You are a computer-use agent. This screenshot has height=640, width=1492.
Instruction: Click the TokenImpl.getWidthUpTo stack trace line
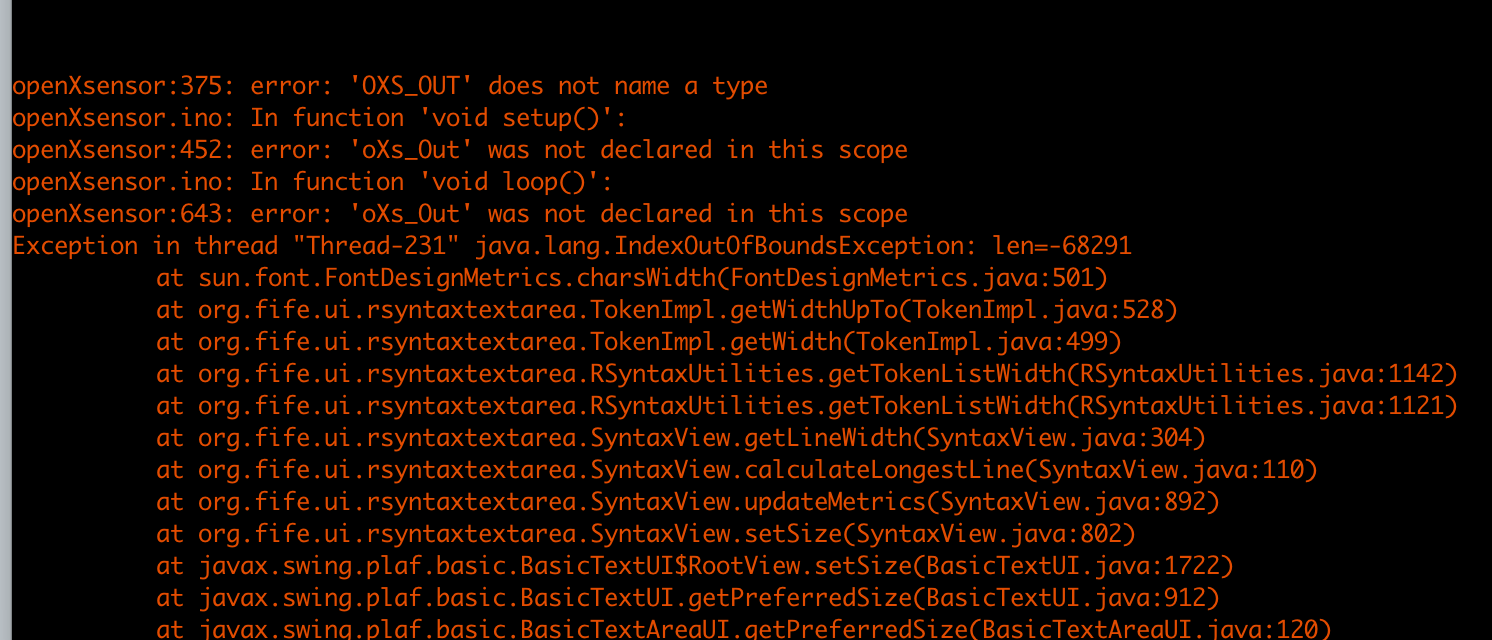[667, 310]
